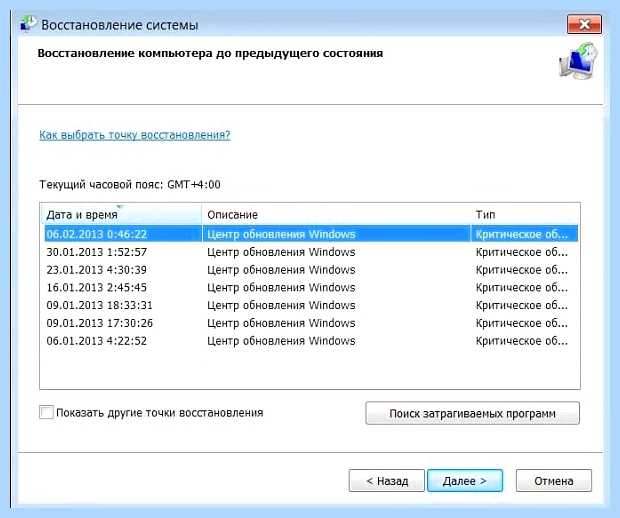Select restore point 09.01.2013 18:33:31
This screenshot has height=518, width=620.
pos(311,305)
